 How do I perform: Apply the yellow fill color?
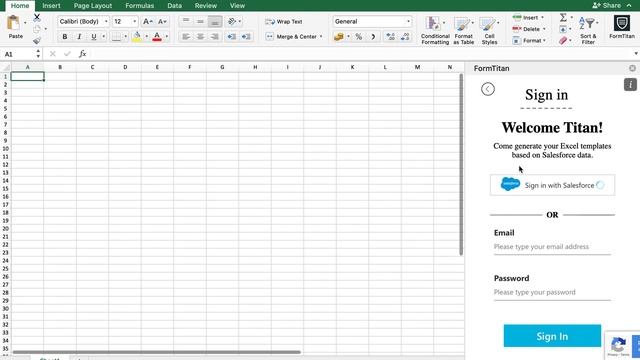point(137,37)
